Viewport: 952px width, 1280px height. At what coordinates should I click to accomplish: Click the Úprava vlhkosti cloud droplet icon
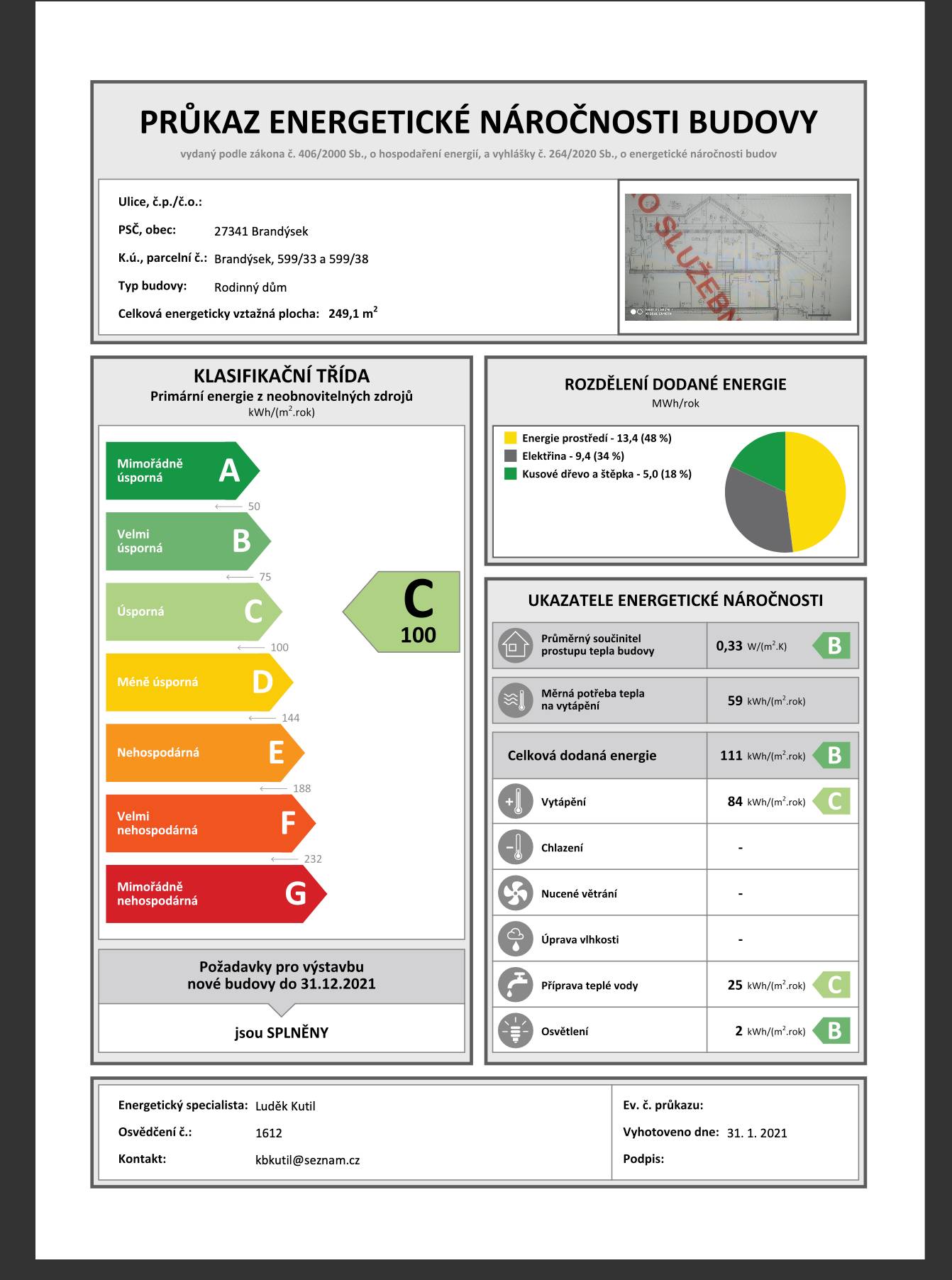coord(515,939)
